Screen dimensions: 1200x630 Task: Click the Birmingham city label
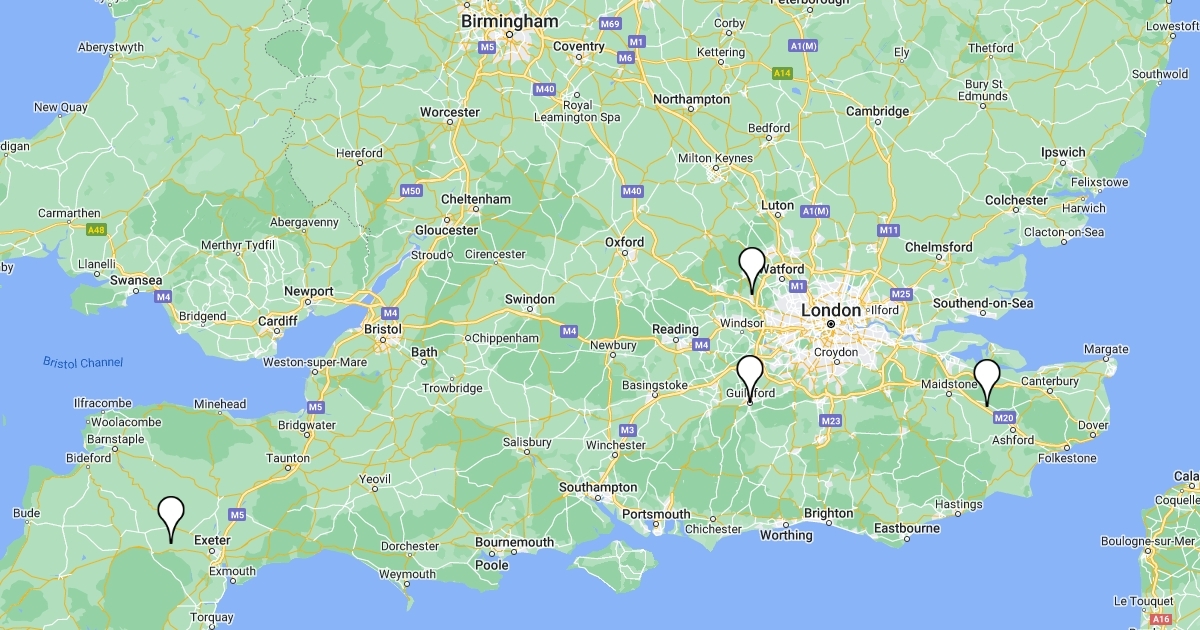509,21
